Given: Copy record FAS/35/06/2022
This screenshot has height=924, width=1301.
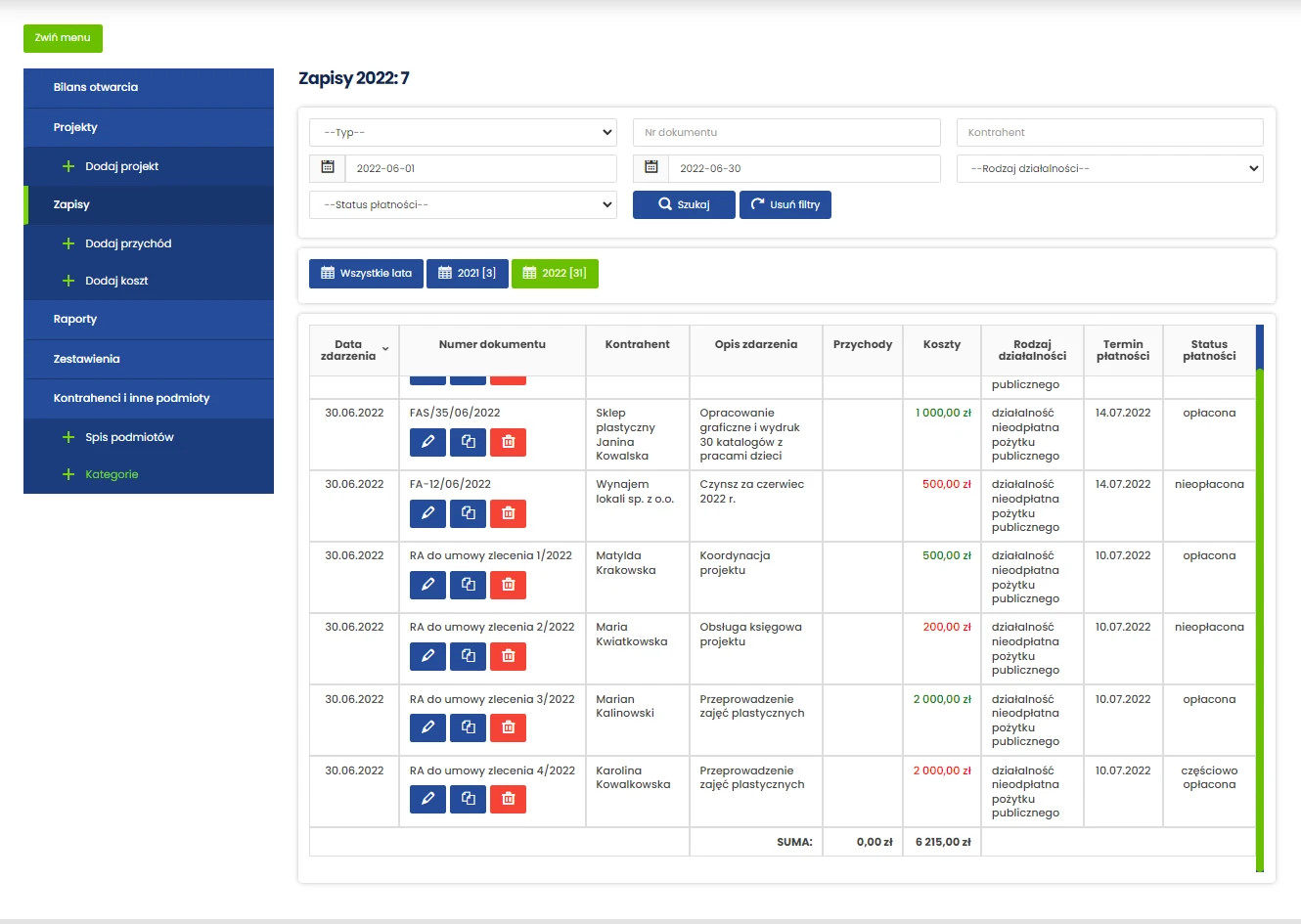Looking at the screenshot, I should (x=468, y=442).
